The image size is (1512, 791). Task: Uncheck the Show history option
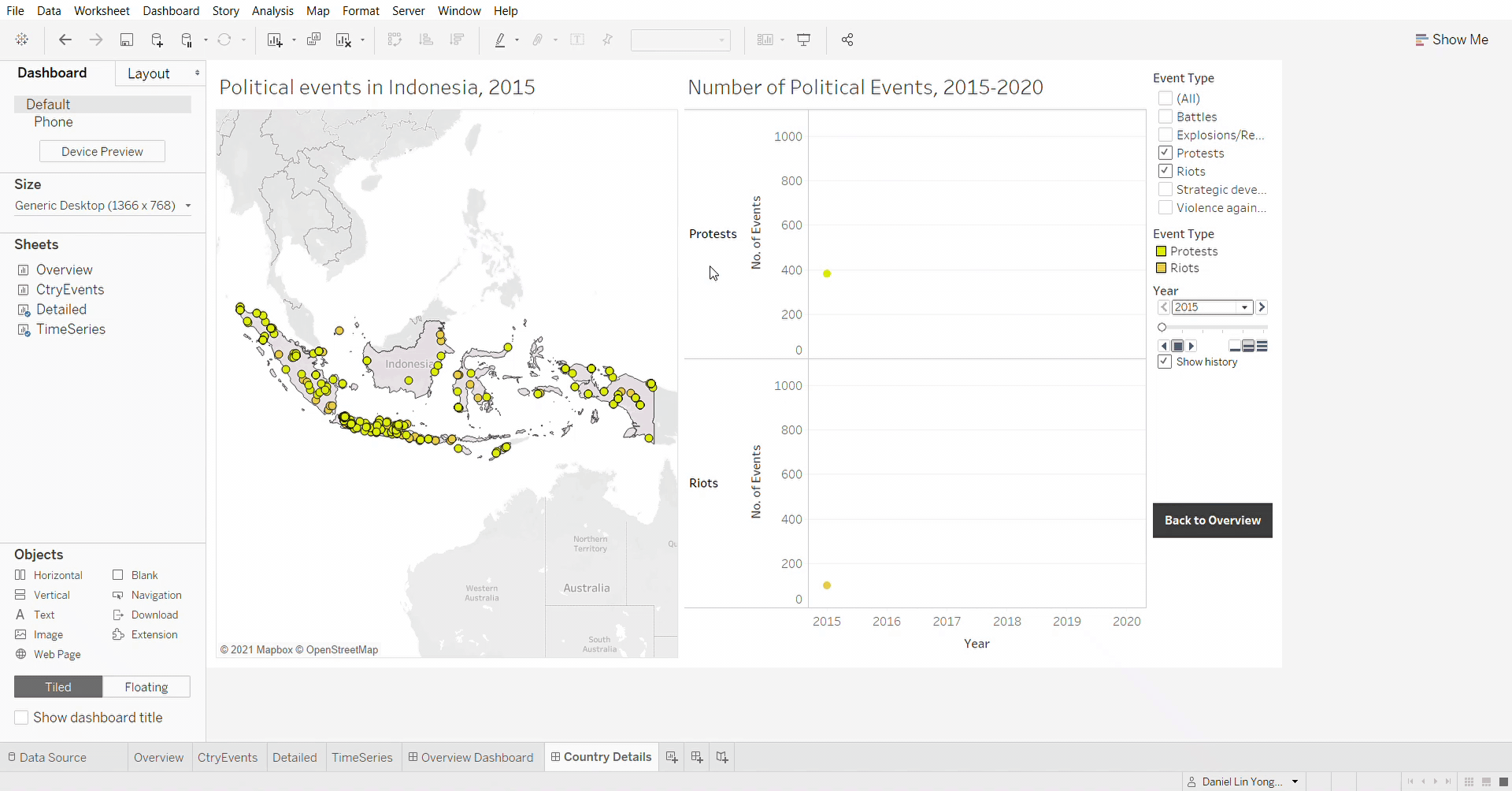click(x=1165, y=362)
